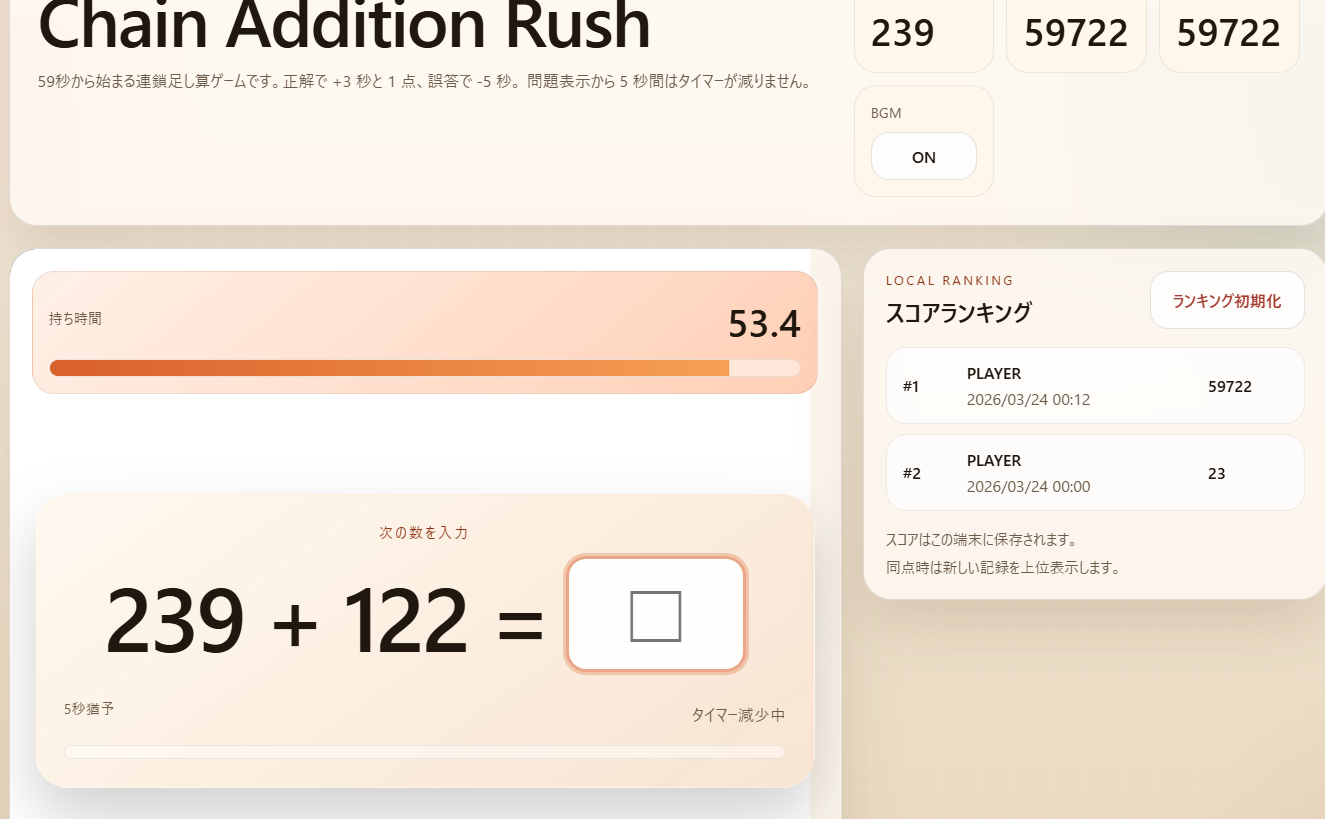Click the 2026/03/24 00:12 timestamp
Screen dimensions: 1325x819
tap(1028, 400)
